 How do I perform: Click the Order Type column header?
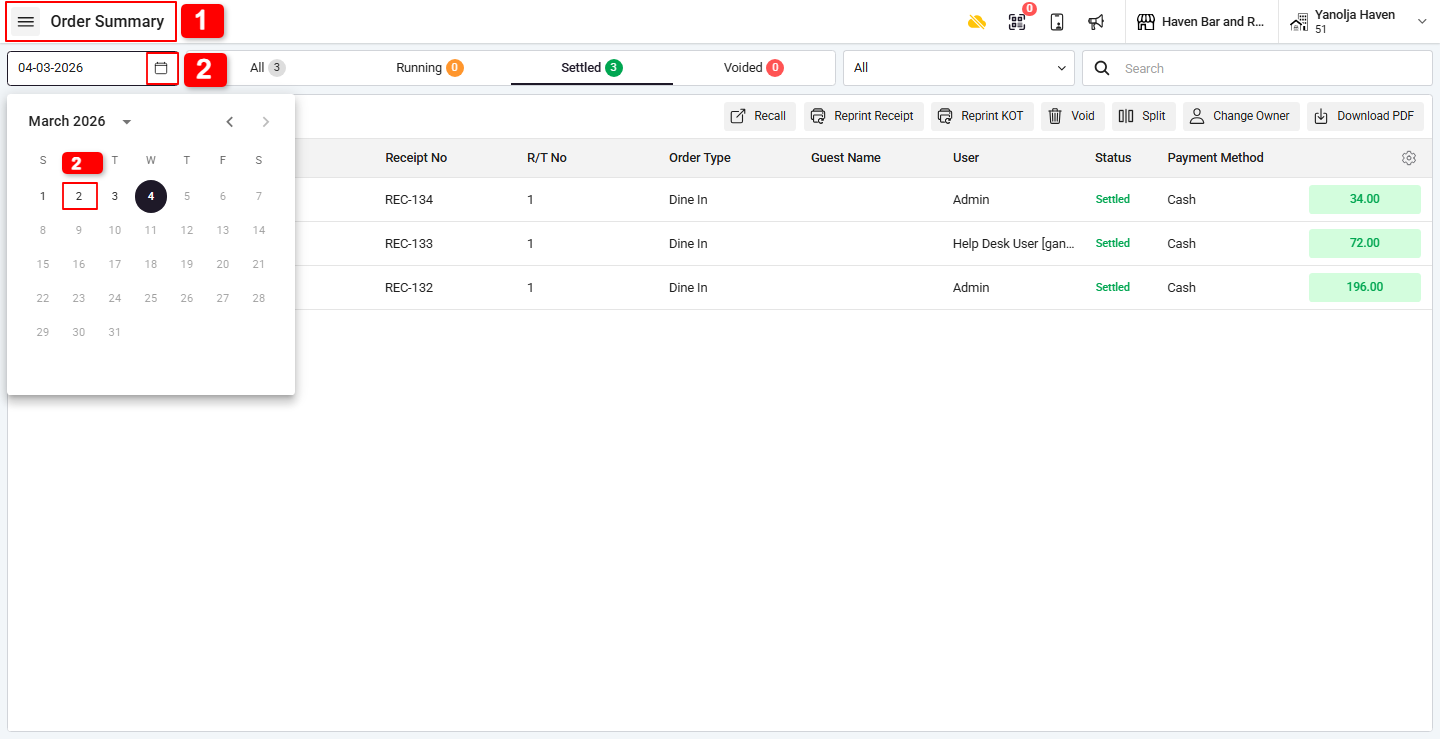(x=700, y=158)
